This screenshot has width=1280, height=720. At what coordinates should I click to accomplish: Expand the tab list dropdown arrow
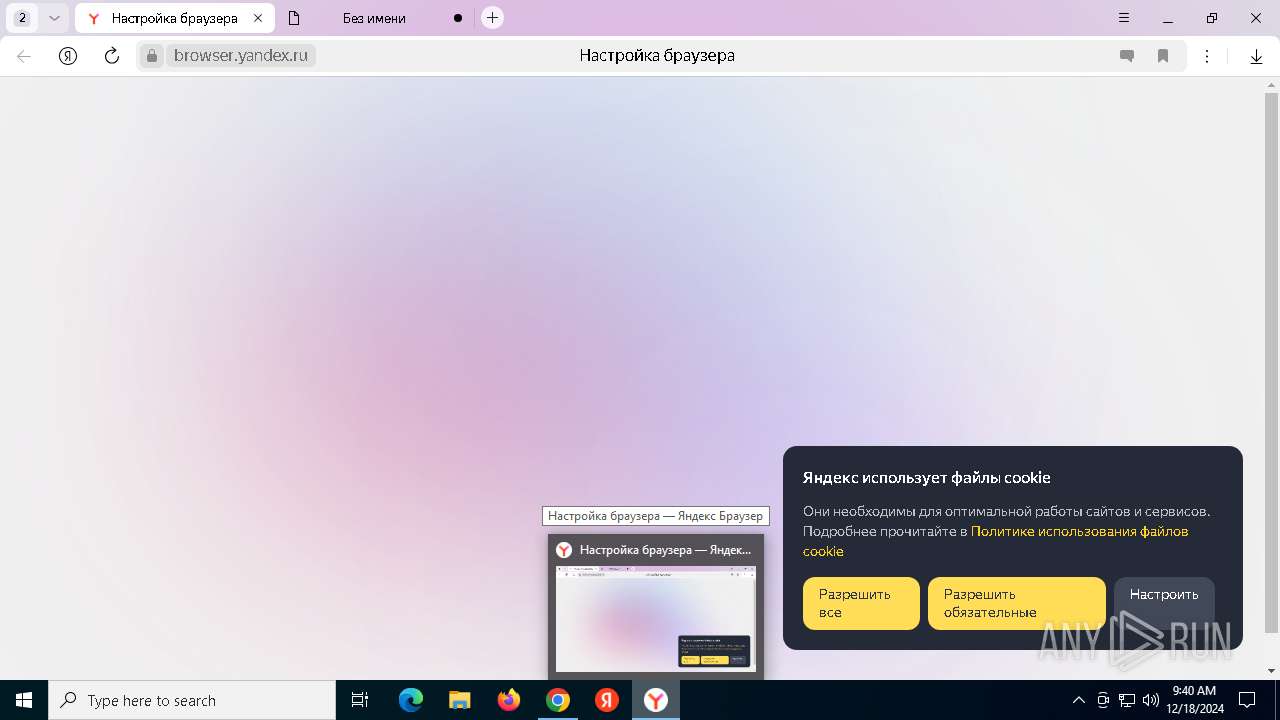[x=55, y=18]
